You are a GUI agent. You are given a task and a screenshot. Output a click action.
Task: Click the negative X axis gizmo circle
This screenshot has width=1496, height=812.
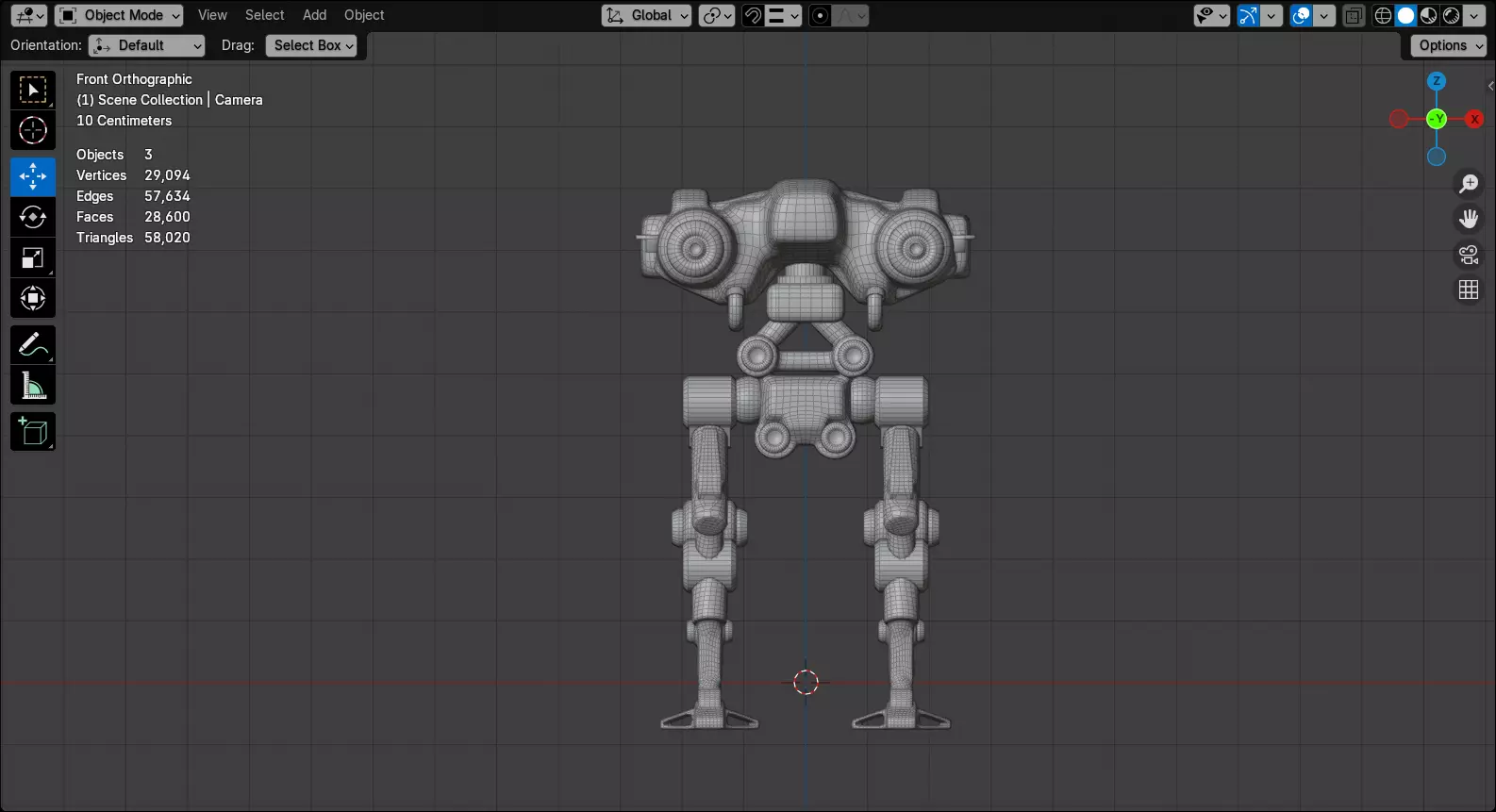tap(1399, 119)
